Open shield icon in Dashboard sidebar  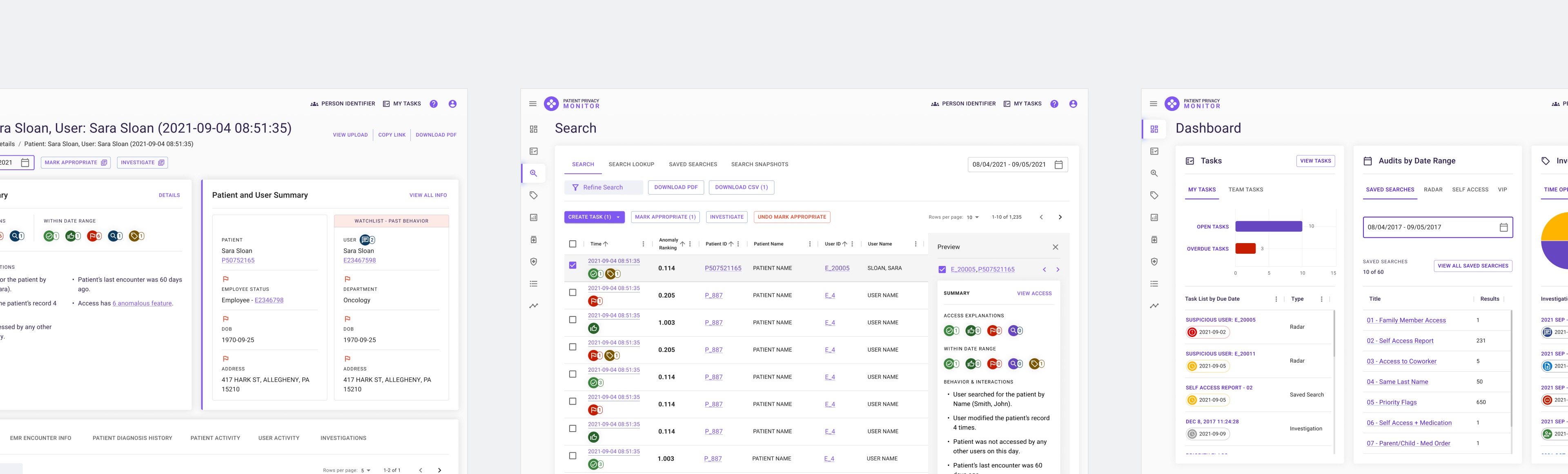coord(1155,262)
